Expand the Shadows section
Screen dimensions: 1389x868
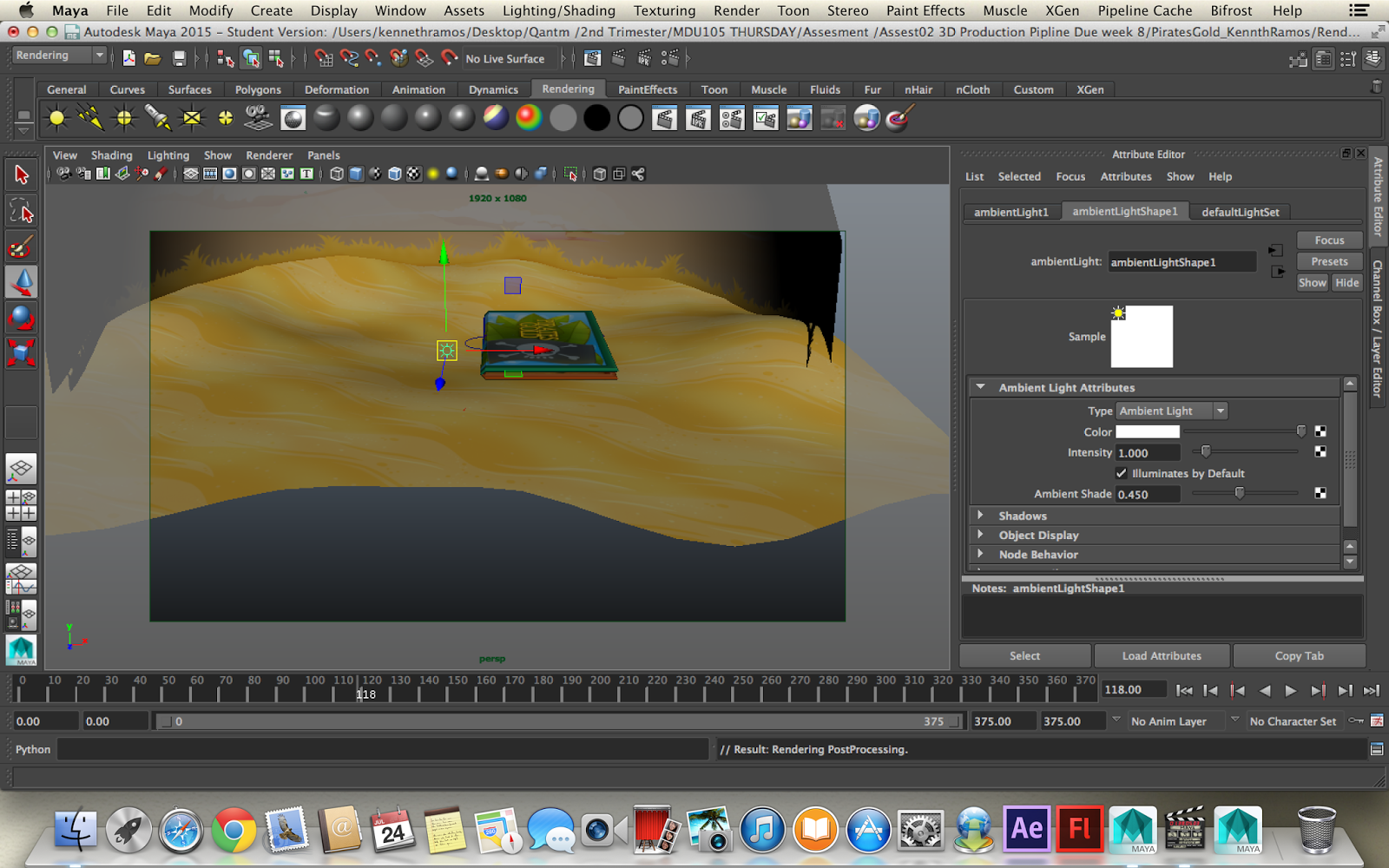tap(981, 516)
